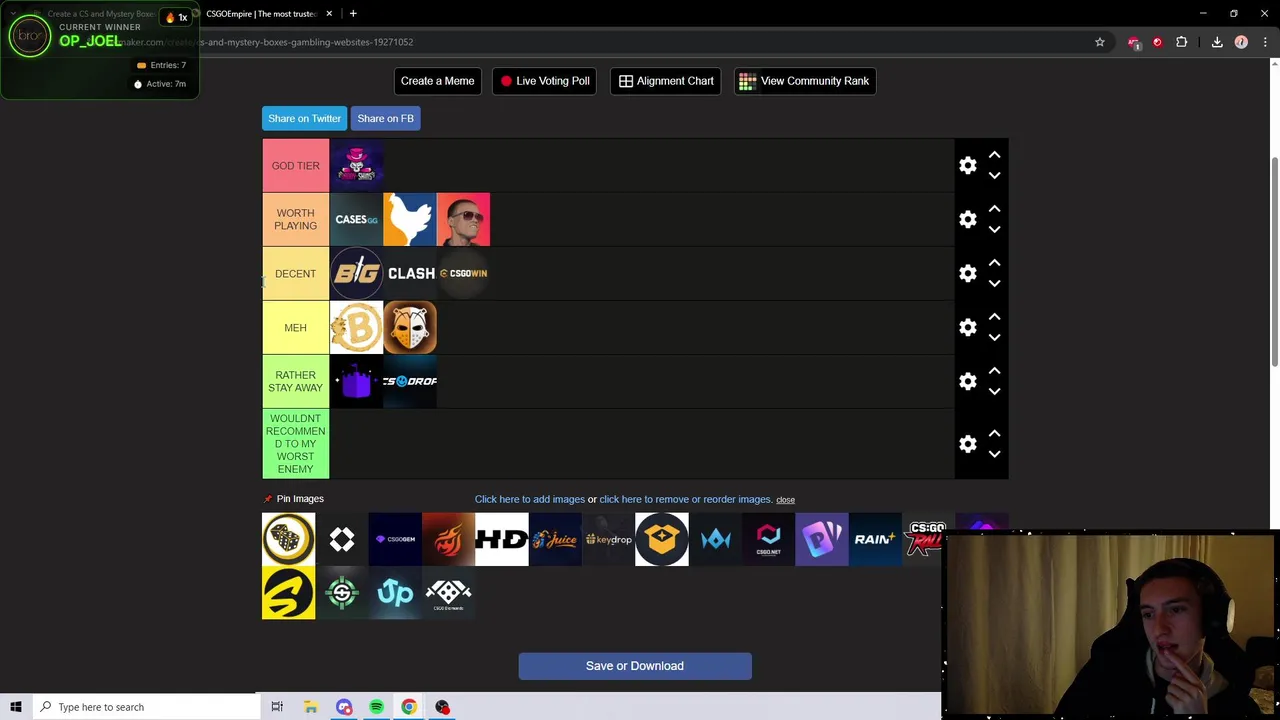Edit the GOD TIER label
Image resolution: width=1280 pixels, height=720 pixels.
[x=295, y=165]
